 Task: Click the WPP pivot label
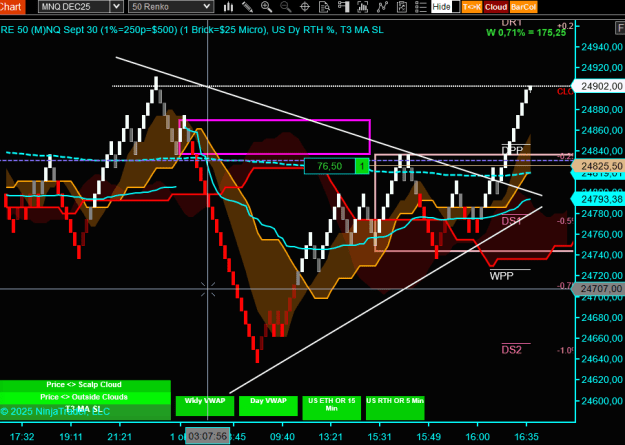501,276
